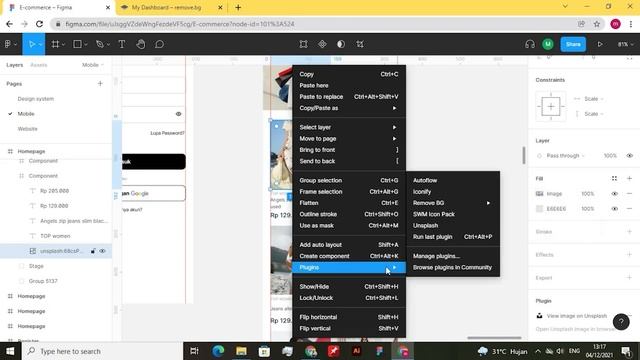
Task: Click the Use as mask toolbar icon
Action: tap(341, 44)
